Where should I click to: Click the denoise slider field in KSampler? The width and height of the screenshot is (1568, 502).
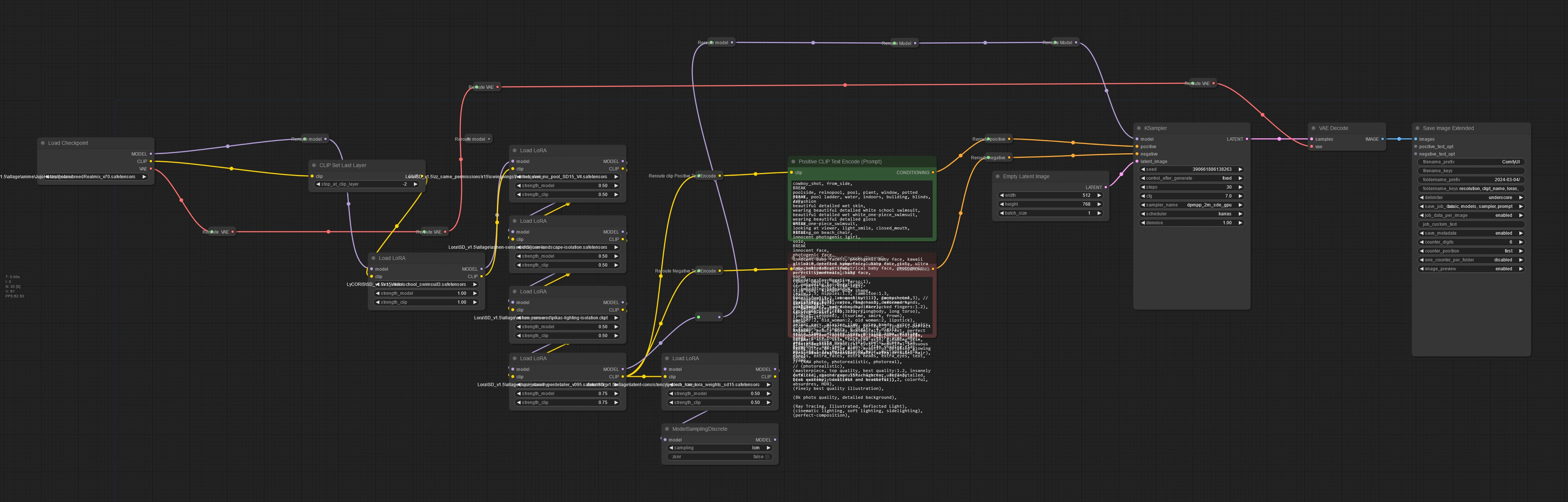point(1191,223)
